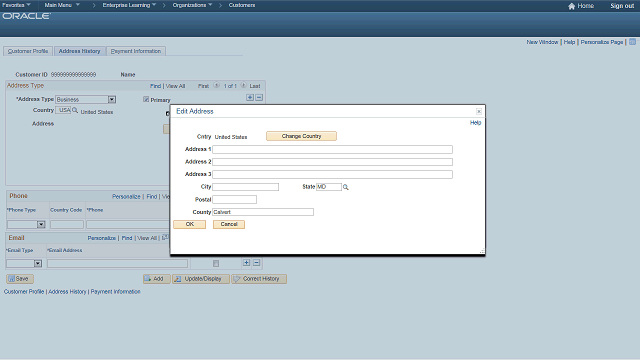Switch to Address History tab
640x360 pixels.
coord(79,51)
